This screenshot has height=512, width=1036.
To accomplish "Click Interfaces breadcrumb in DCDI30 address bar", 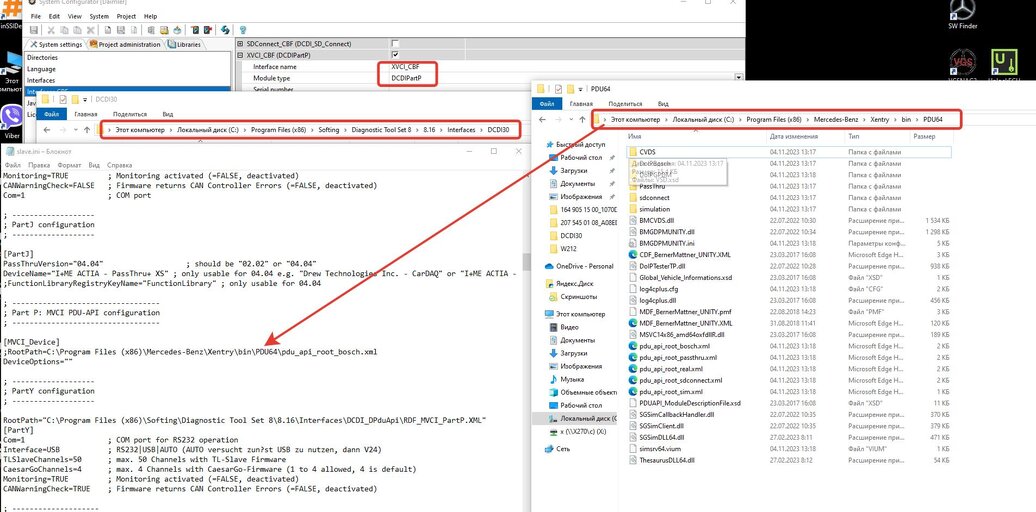I will (x=461, y=130).
